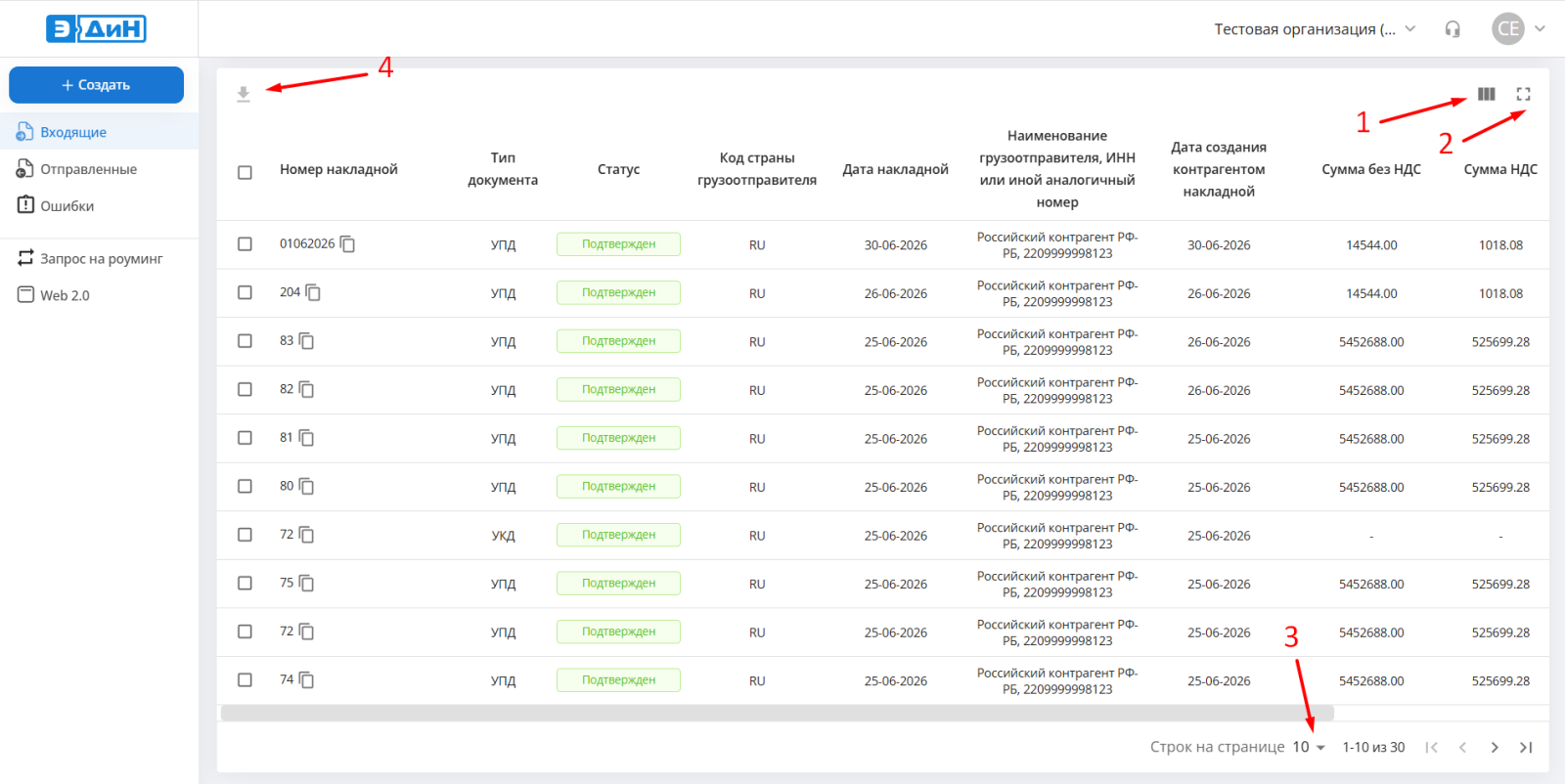This screenshot has width=1565, height=784.
Task: Expand user menu chevron next to CE
Action: click(x=1540, y=28)
